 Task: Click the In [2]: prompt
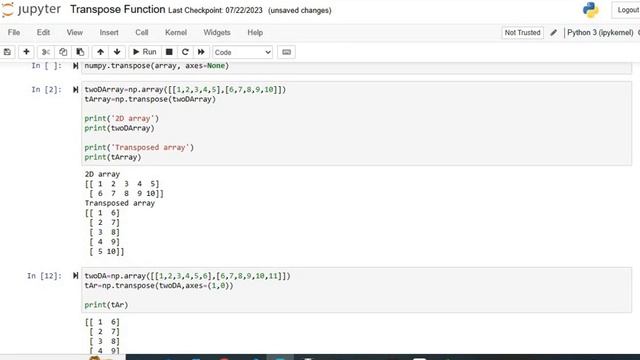(47, 89)
